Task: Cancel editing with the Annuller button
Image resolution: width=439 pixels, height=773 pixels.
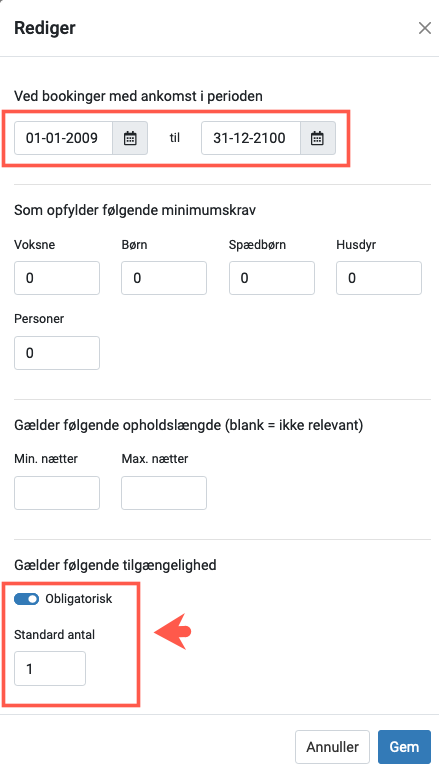Action: click(x=332, y=747)
